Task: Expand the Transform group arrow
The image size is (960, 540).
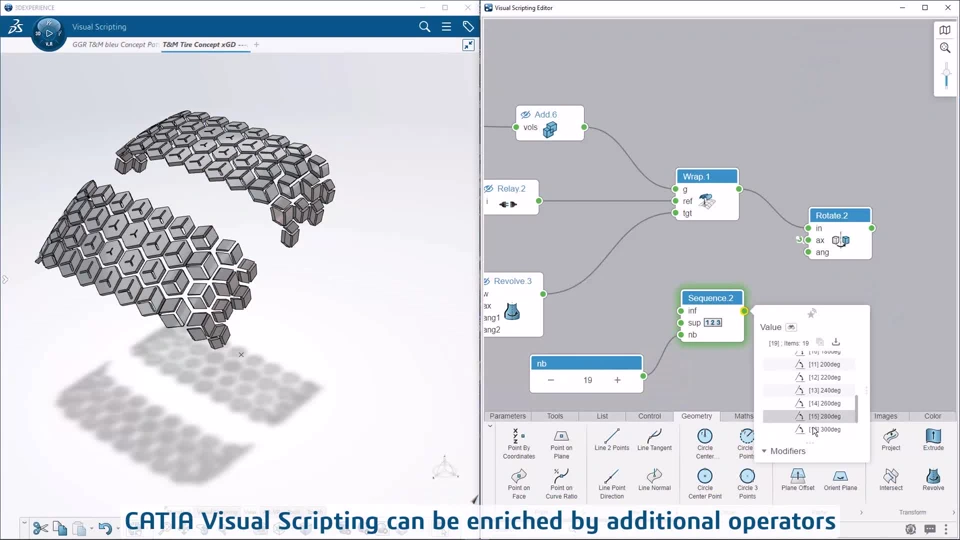Action: 953,512
